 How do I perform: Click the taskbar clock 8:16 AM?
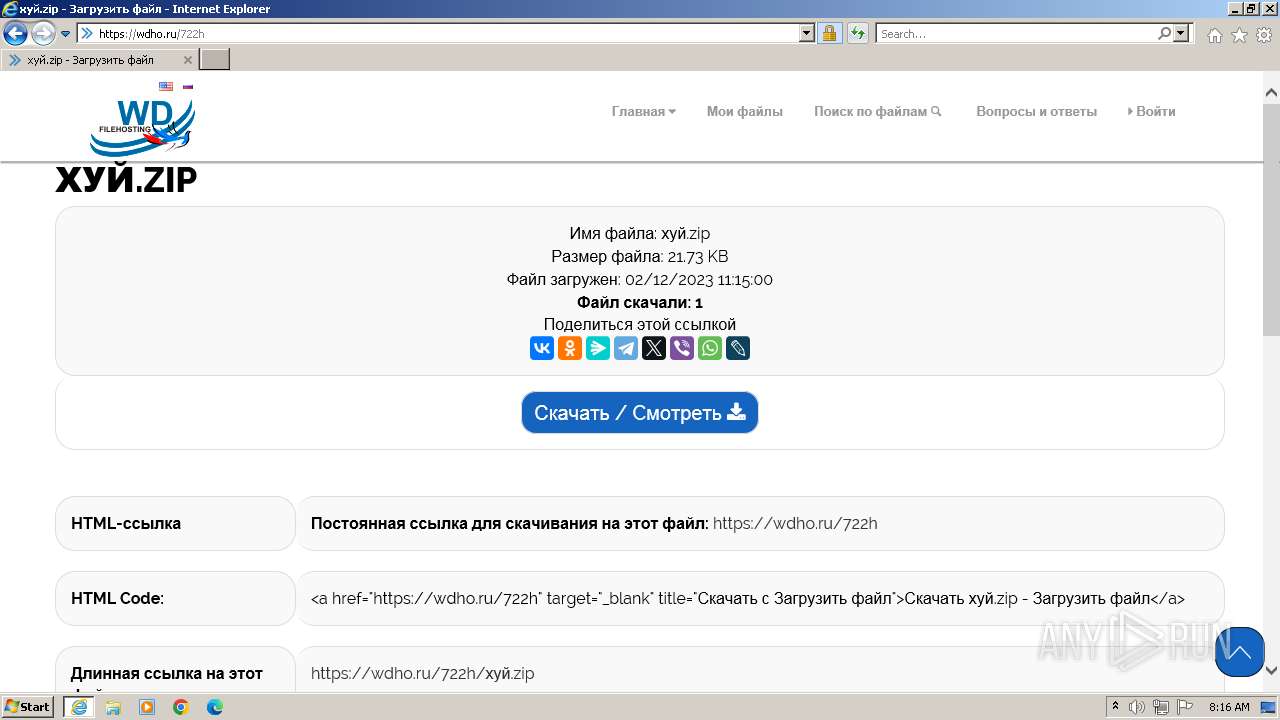pos(1229,707)
